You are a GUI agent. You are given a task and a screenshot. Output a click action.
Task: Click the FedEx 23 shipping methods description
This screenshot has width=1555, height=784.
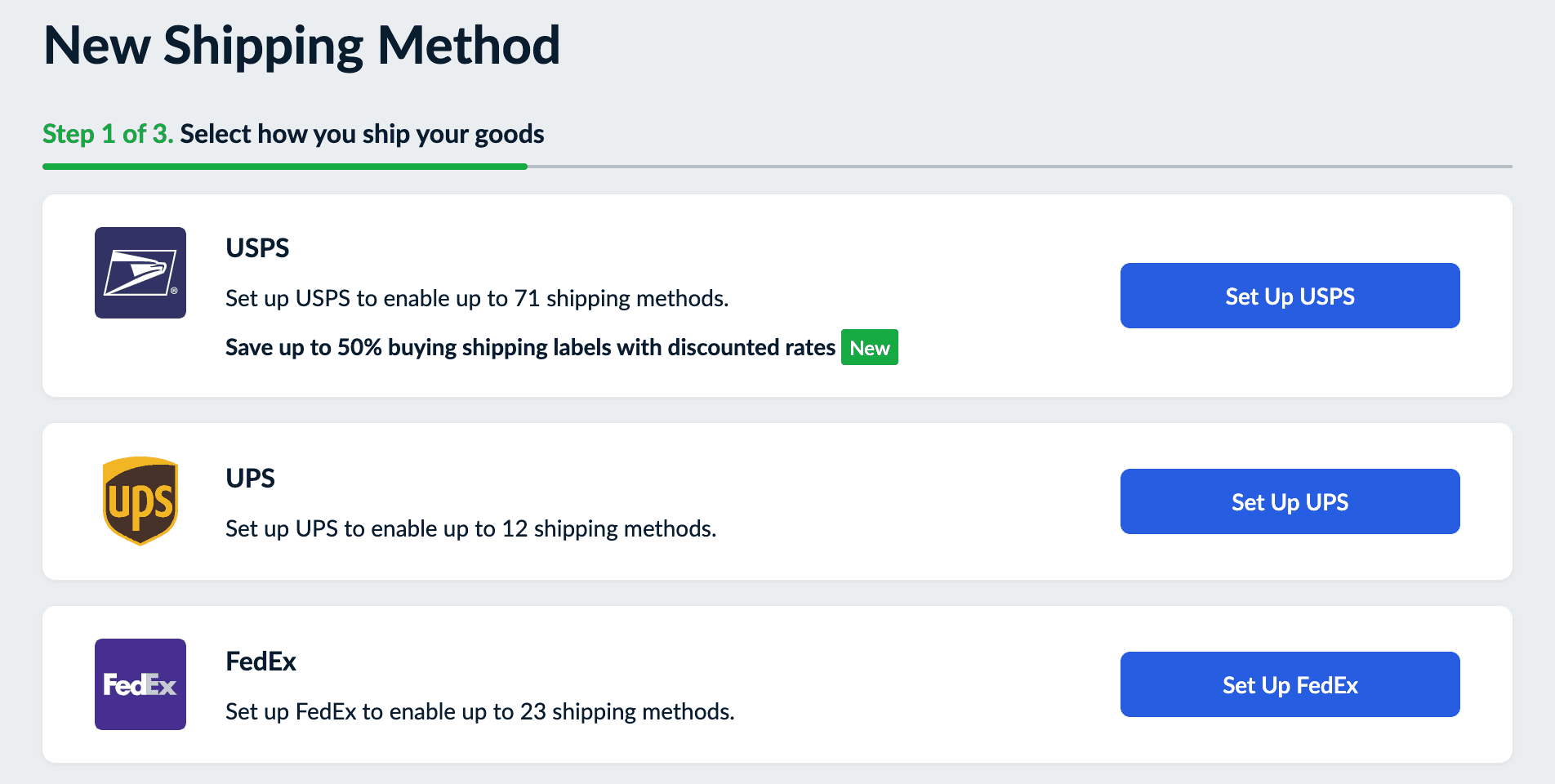tap(479, 712)
